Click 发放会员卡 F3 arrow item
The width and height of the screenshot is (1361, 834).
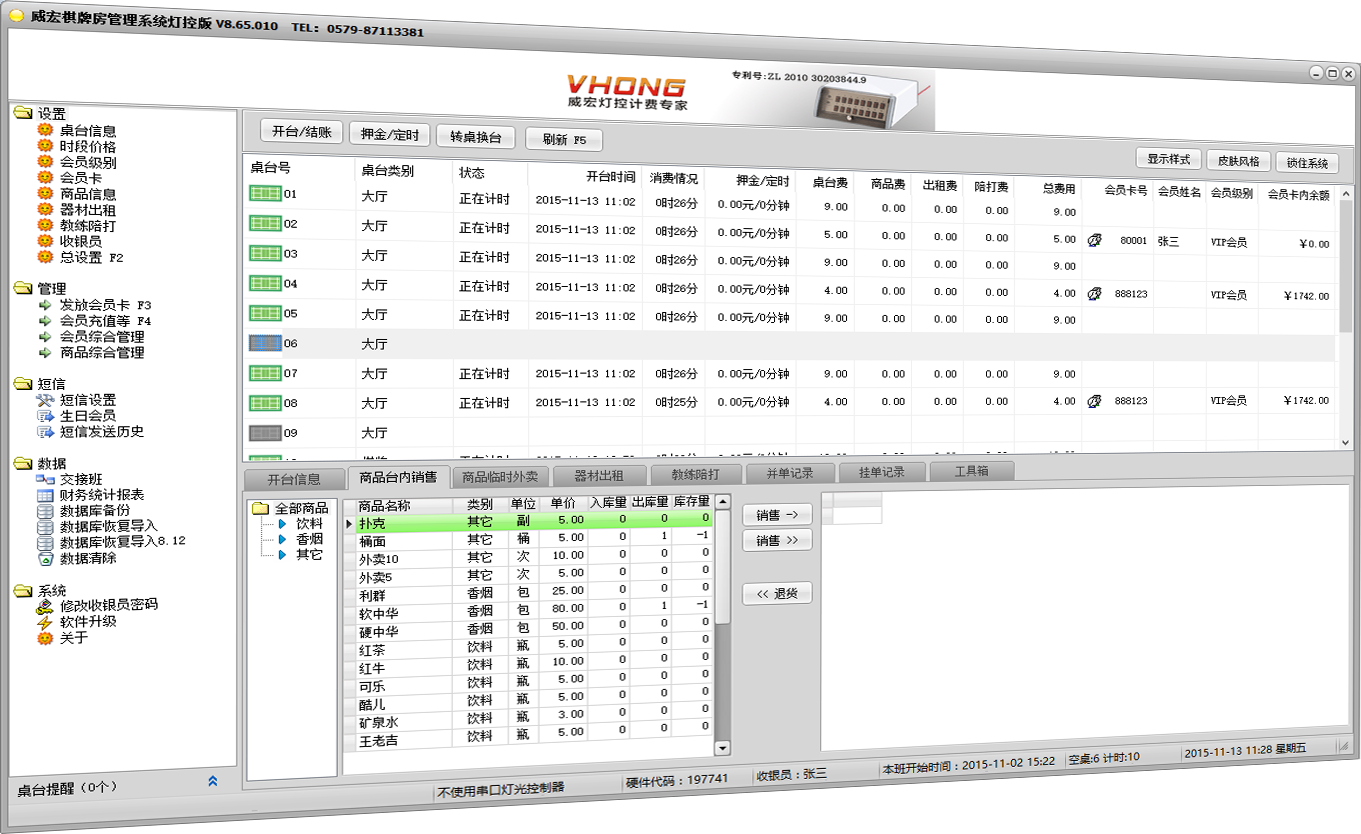tap(45, 305)
